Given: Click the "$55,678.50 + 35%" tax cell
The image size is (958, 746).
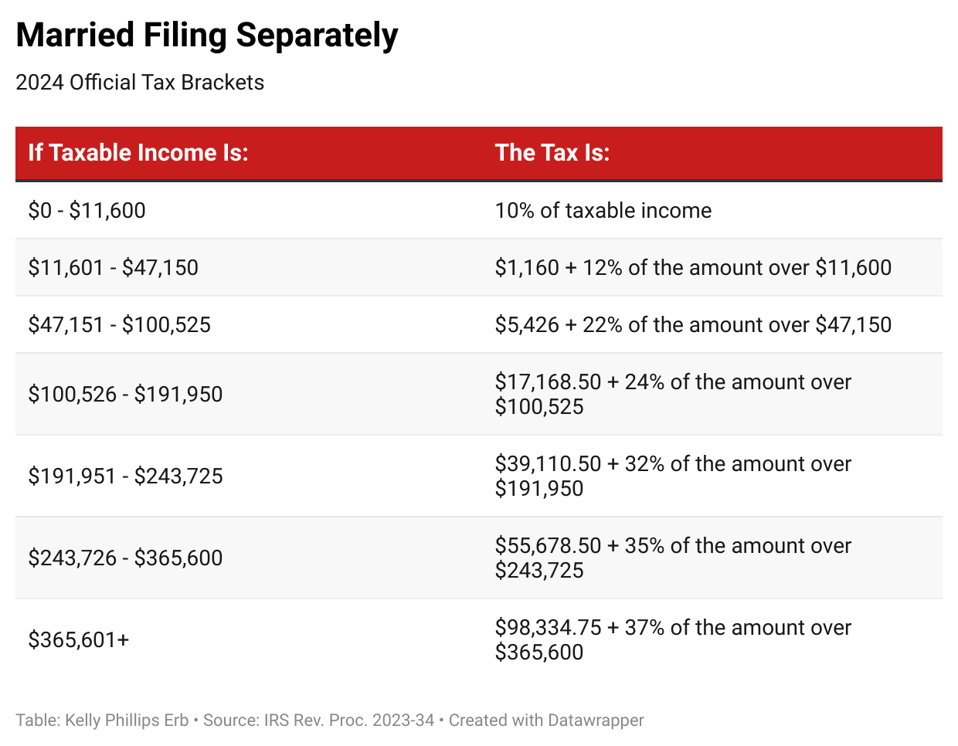Looking at the screenshot, I should click(673, 558).
